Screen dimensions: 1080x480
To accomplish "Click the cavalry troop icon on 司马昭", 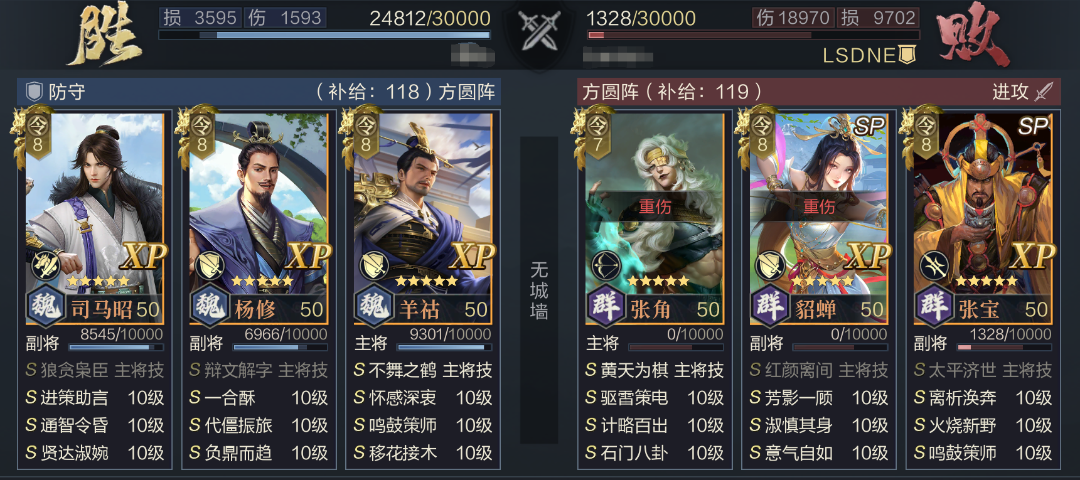I will point(45,265).
